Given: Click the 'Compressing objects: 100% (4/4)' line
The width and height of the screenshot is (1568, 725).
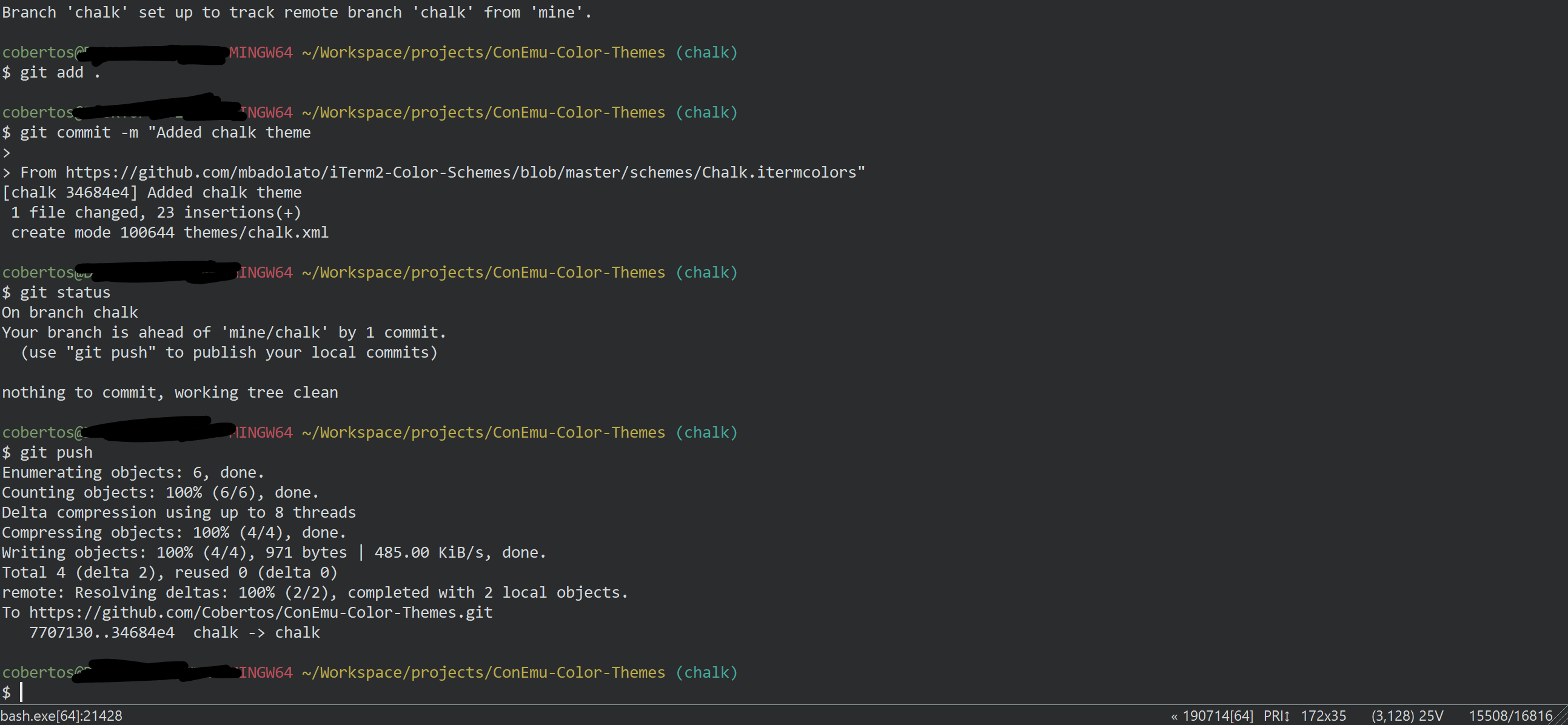Looking at the screenshot, I should click(x=174, y=533).
